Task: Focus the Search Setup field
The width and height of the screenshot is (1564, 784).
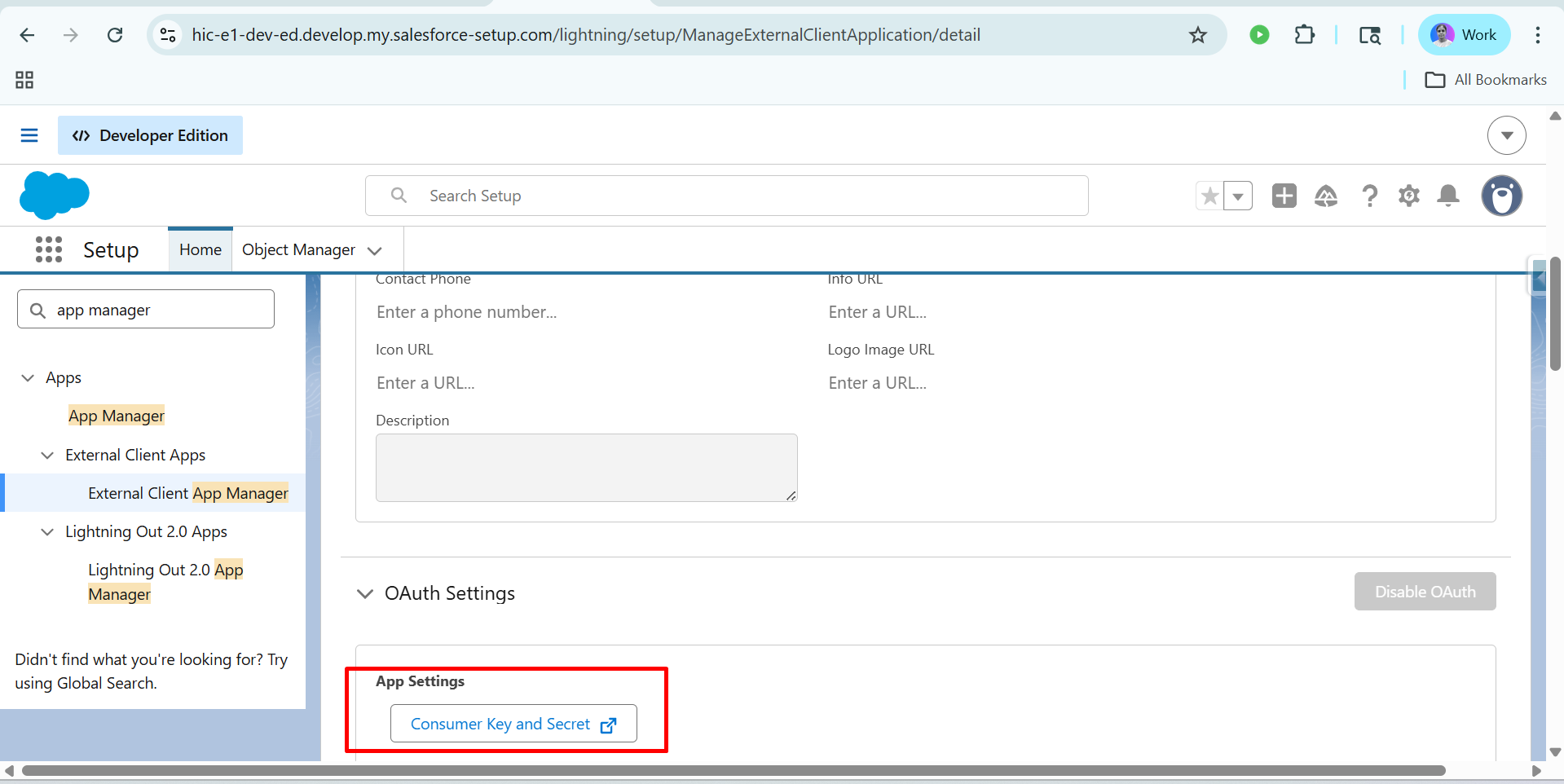Action: [727, 196]
